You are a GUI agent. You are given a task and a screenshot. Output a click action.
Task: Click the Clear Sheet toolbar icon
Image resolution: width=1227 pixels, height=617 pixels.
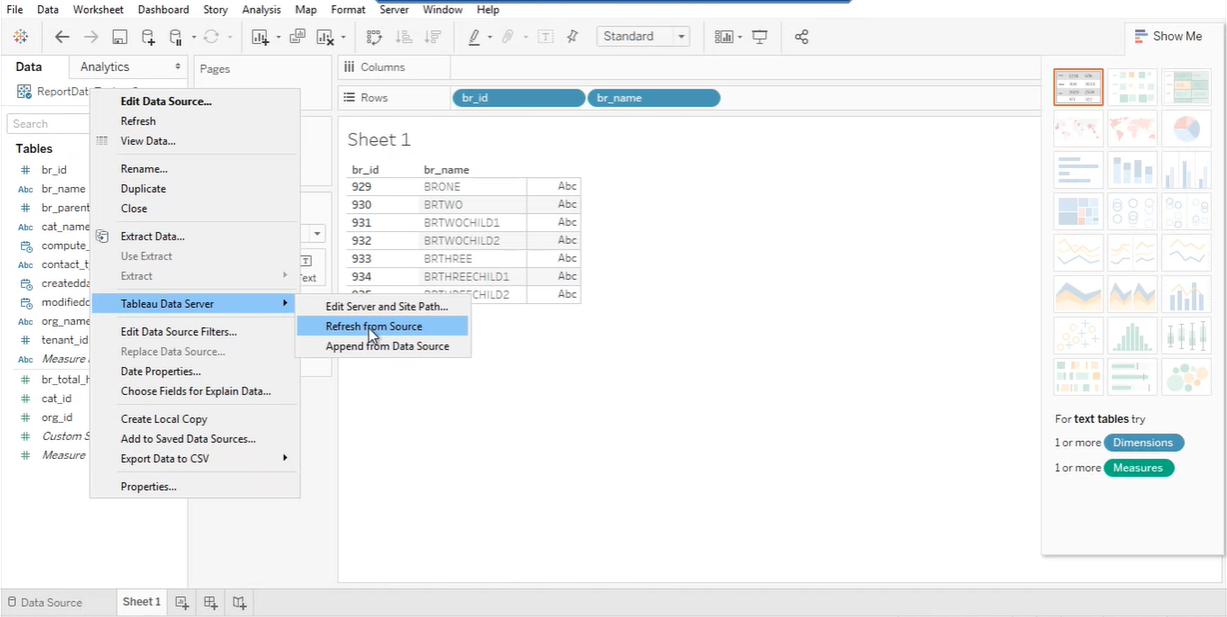(x=325, y=37)
